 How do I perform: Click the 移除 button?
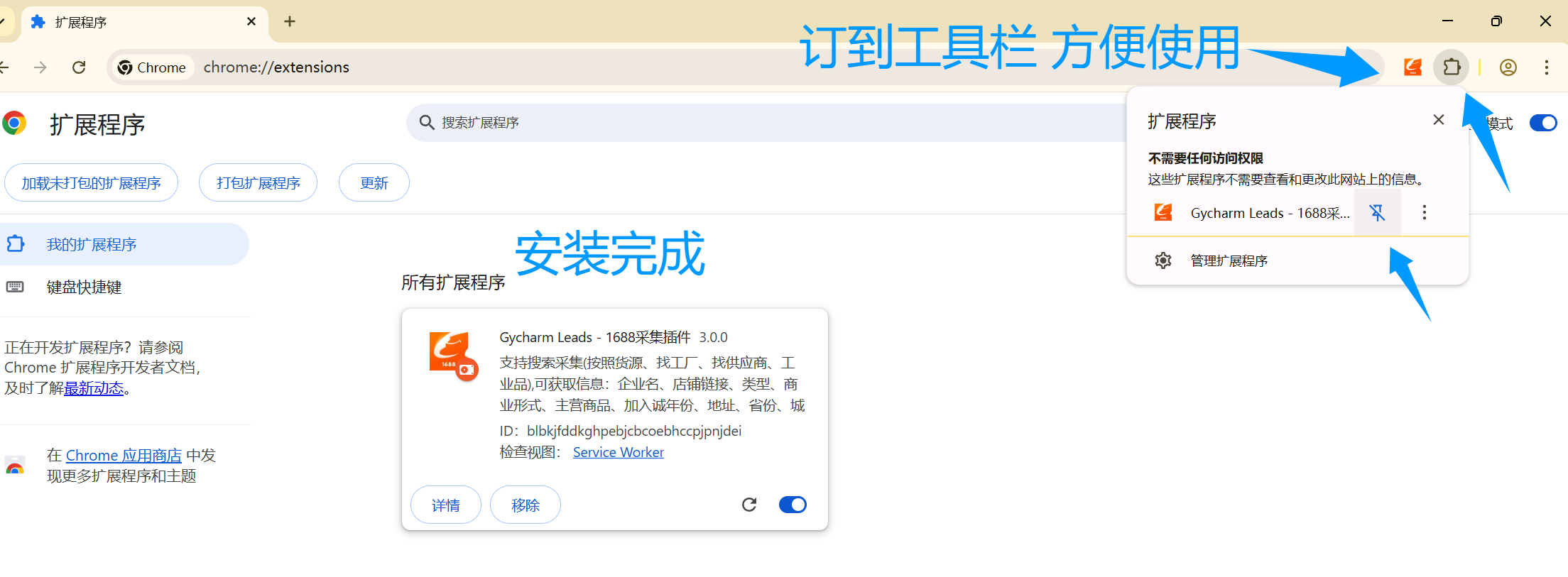(x=526, y=505)
